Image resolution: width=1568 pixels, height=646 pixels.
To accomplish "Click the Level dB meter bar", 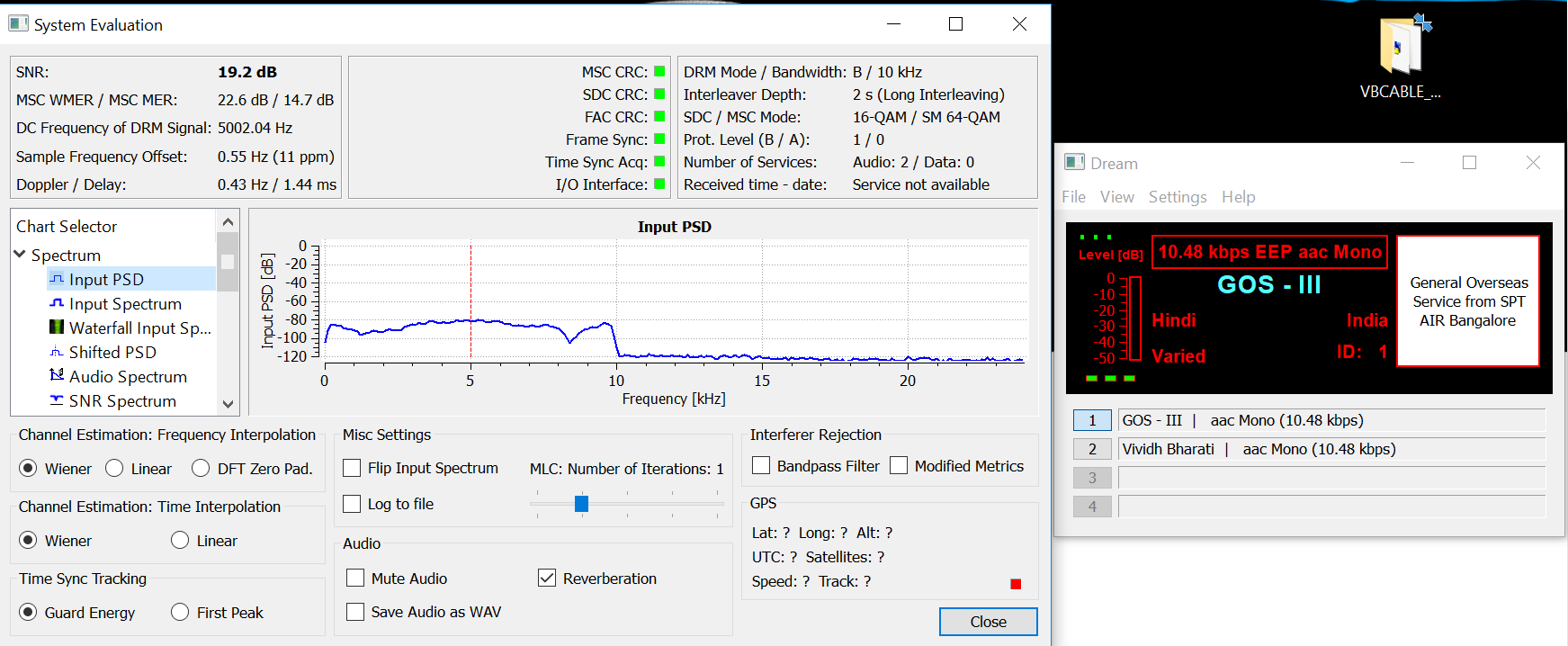I will 1134,319.
